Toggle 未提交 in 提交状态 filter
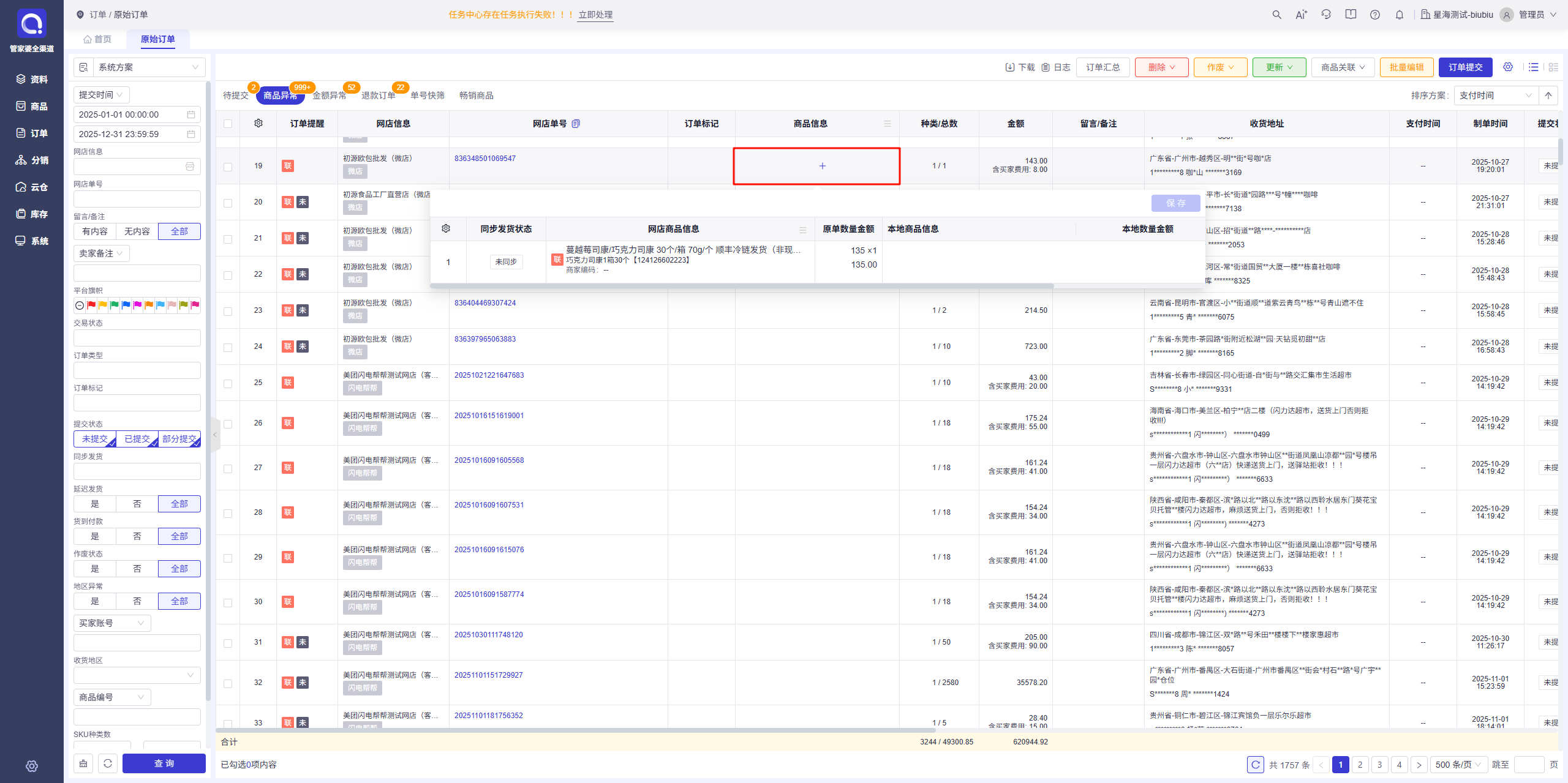Screen dimensions: 1568x783 tap(95, 439)
